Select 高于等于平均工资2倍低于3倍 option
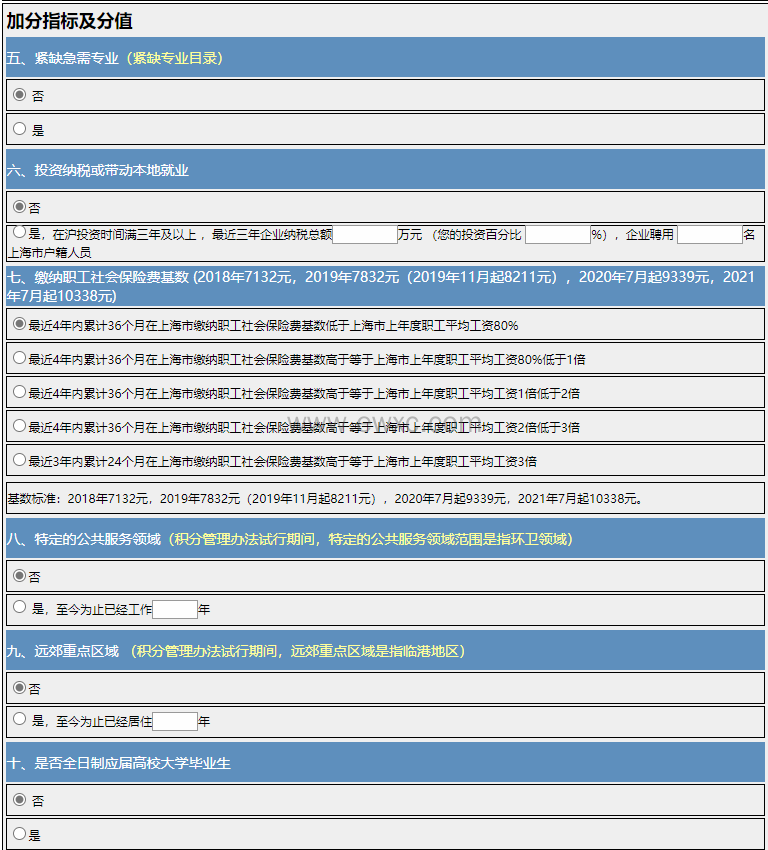768x850 pixels. coord(19,426)
